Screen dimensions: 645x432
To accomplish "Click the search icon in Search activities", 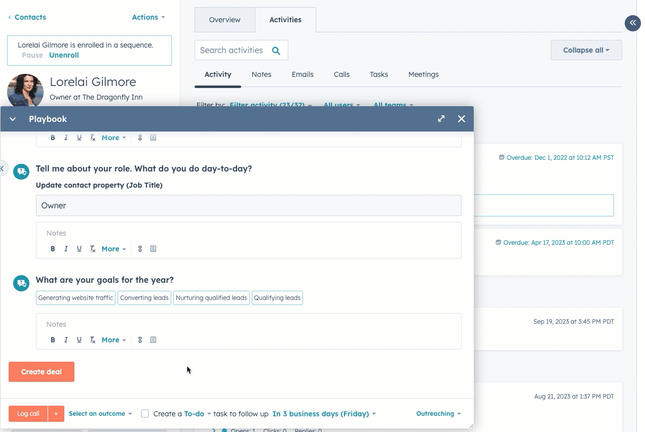I will (x=276, y=50).
